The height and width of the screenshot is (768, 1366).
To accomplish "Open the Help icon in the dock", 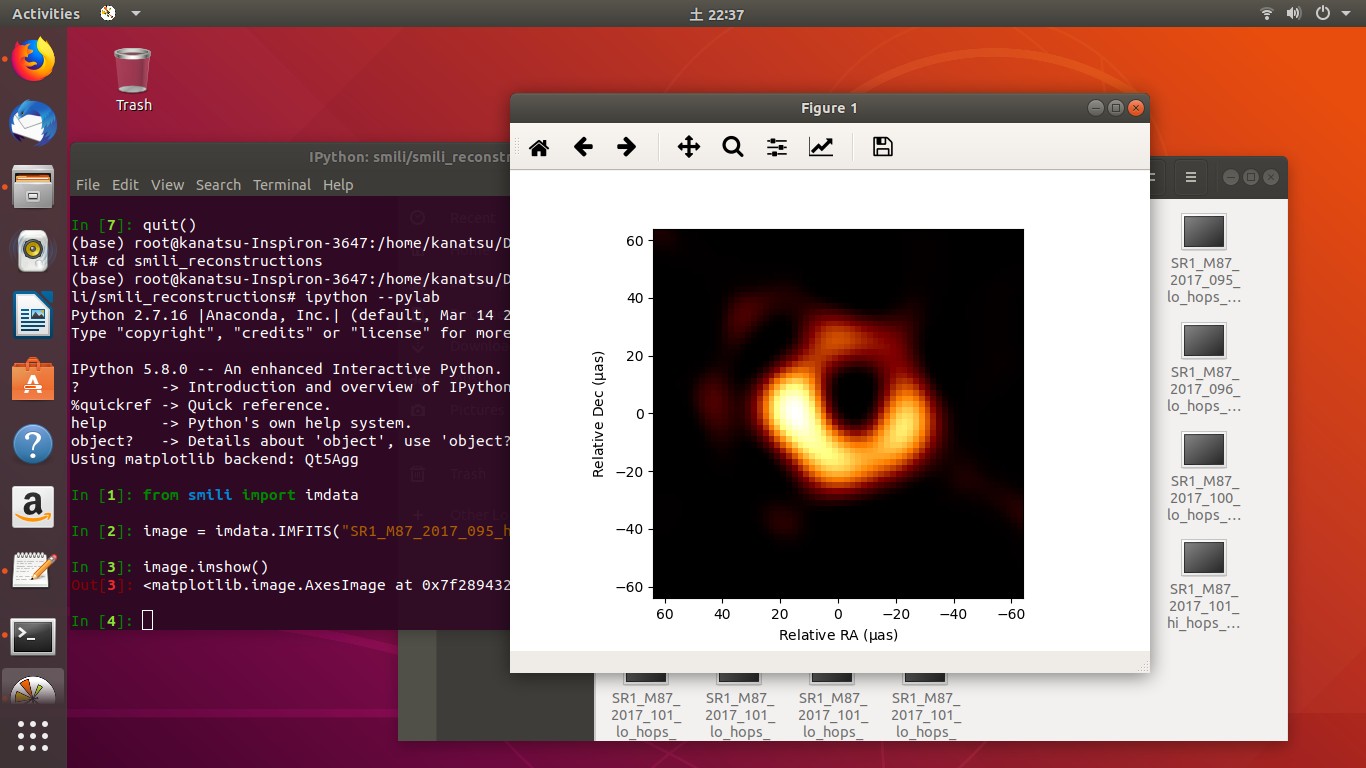I will coord(33,443).
